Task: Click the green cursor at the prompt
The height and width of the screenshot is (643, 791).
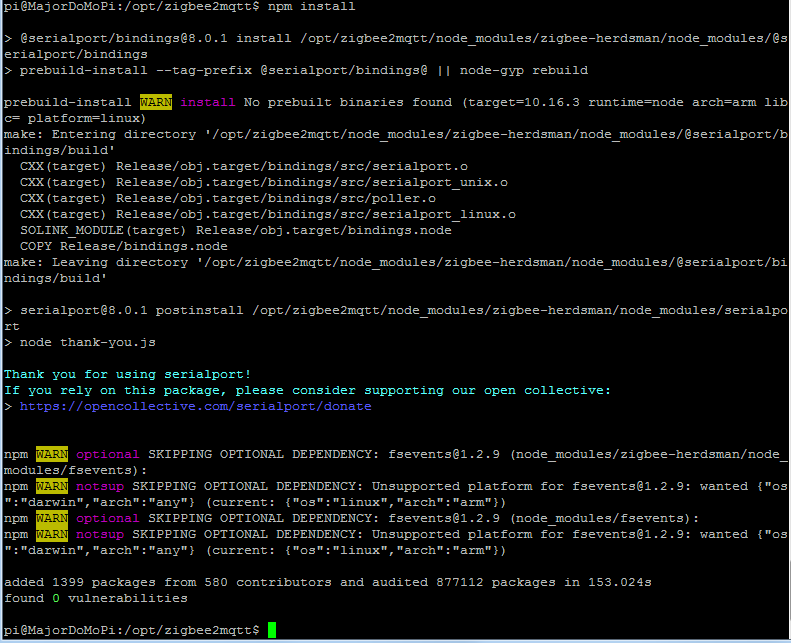Action: tap(272, 630)
